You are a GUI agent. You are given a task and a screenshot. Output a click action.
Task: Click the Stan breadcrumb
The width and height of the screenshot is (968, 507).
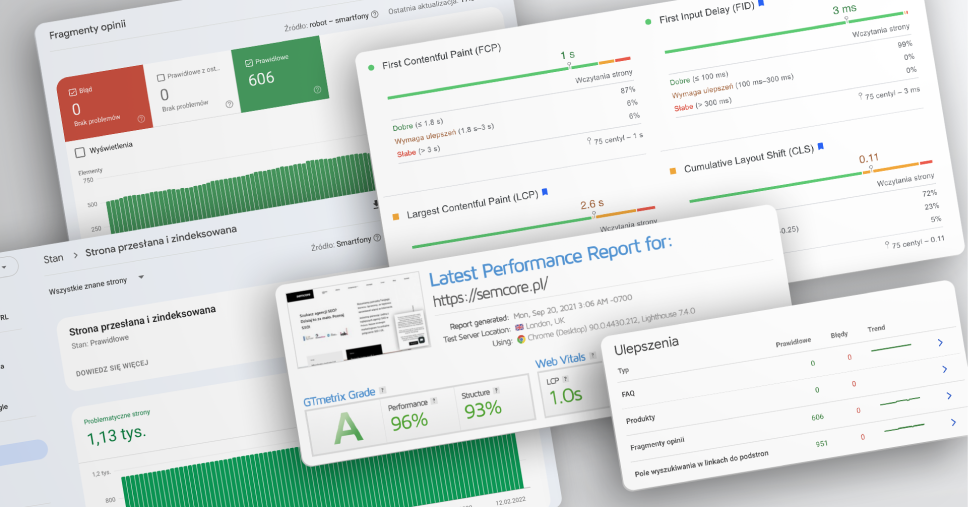(x=53, y=259)
